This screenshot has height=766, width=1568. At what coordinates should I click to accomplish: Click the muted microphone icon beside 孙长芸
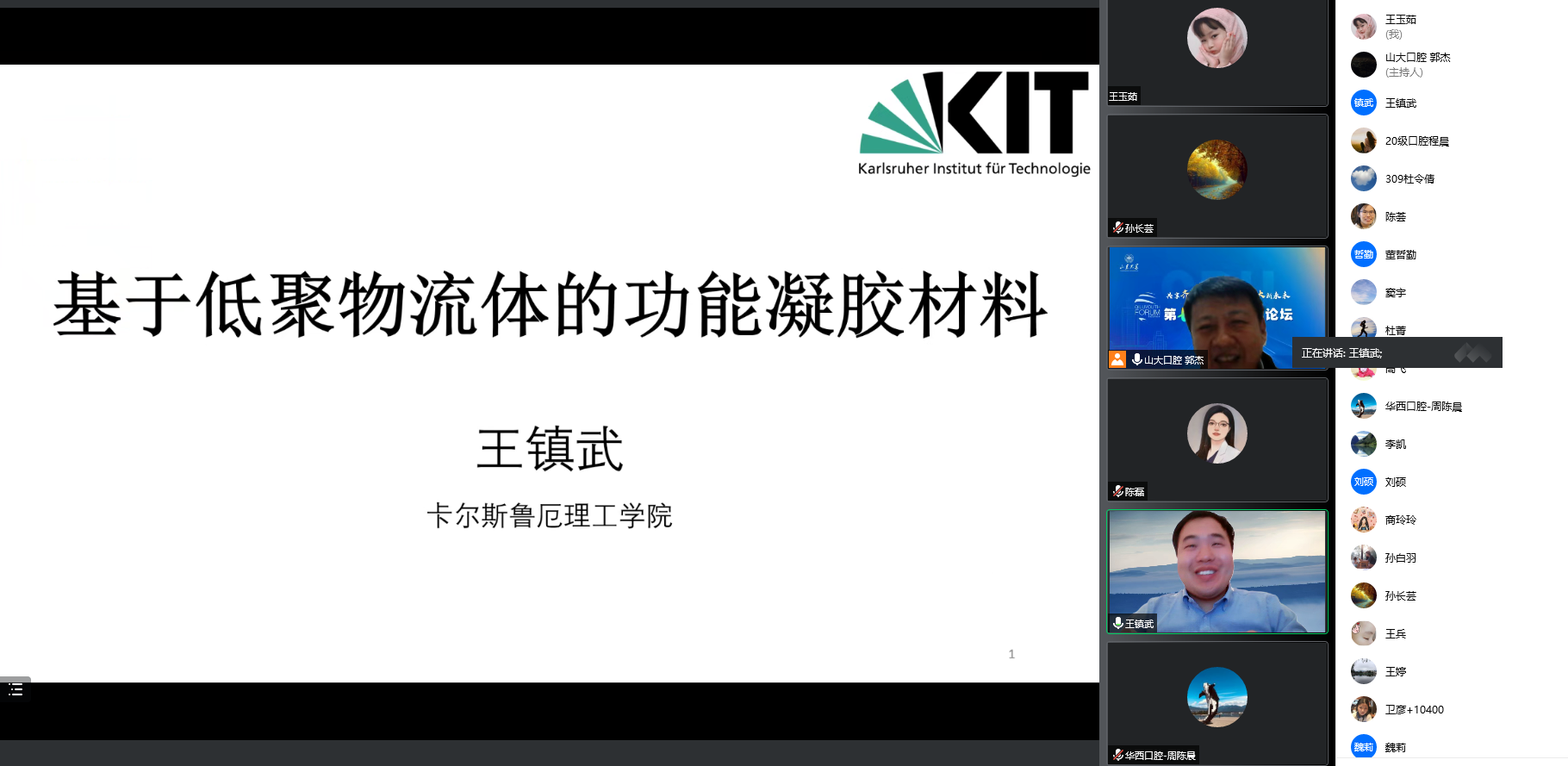[x=1117, y=227]
